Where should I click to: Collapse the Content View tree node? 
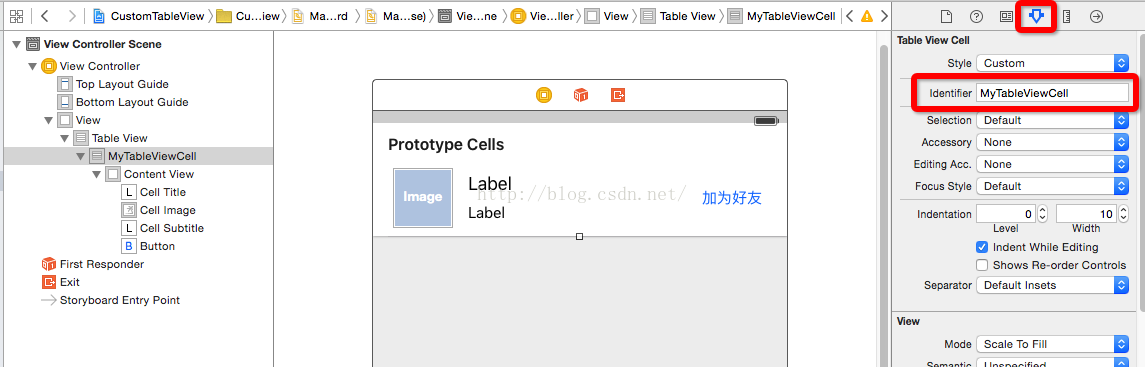pyautogui.click(x=96, y=174)
